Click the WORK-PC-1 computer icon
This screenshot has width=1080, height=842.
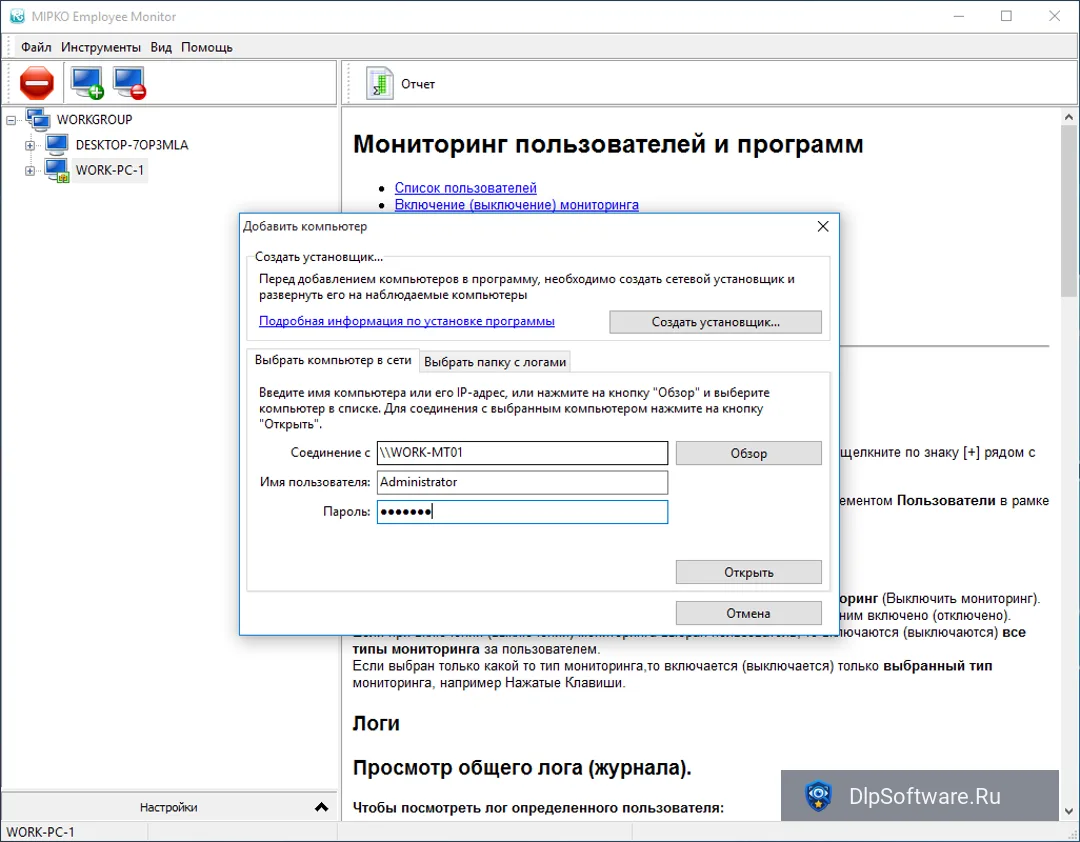click(x=56, y=170)
